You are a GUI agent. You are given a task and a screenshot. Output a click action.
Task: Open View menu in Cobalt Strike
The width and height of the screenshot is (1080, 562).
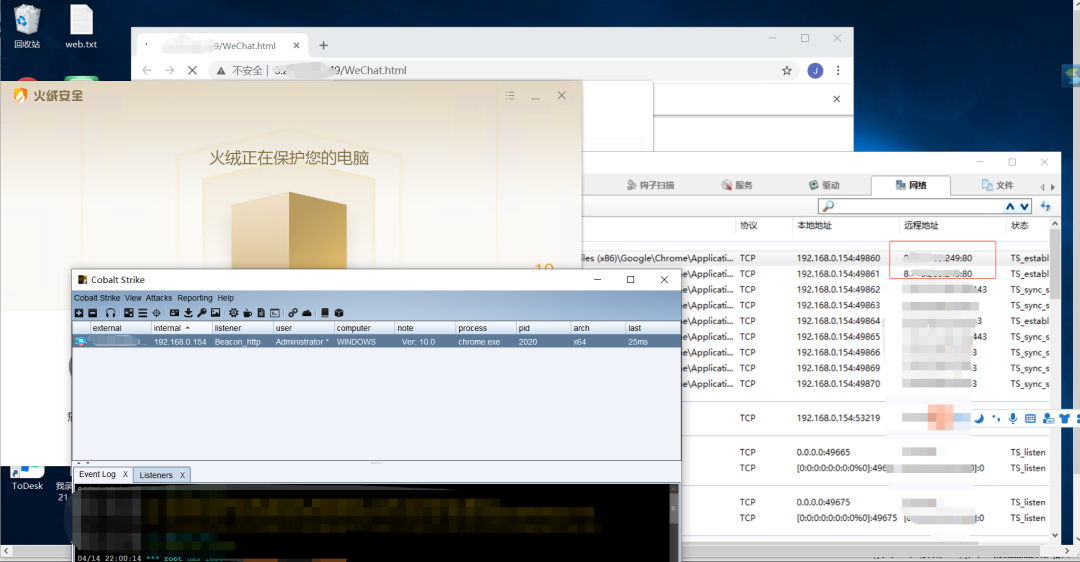pyautogui.click(x=133, y=298)
